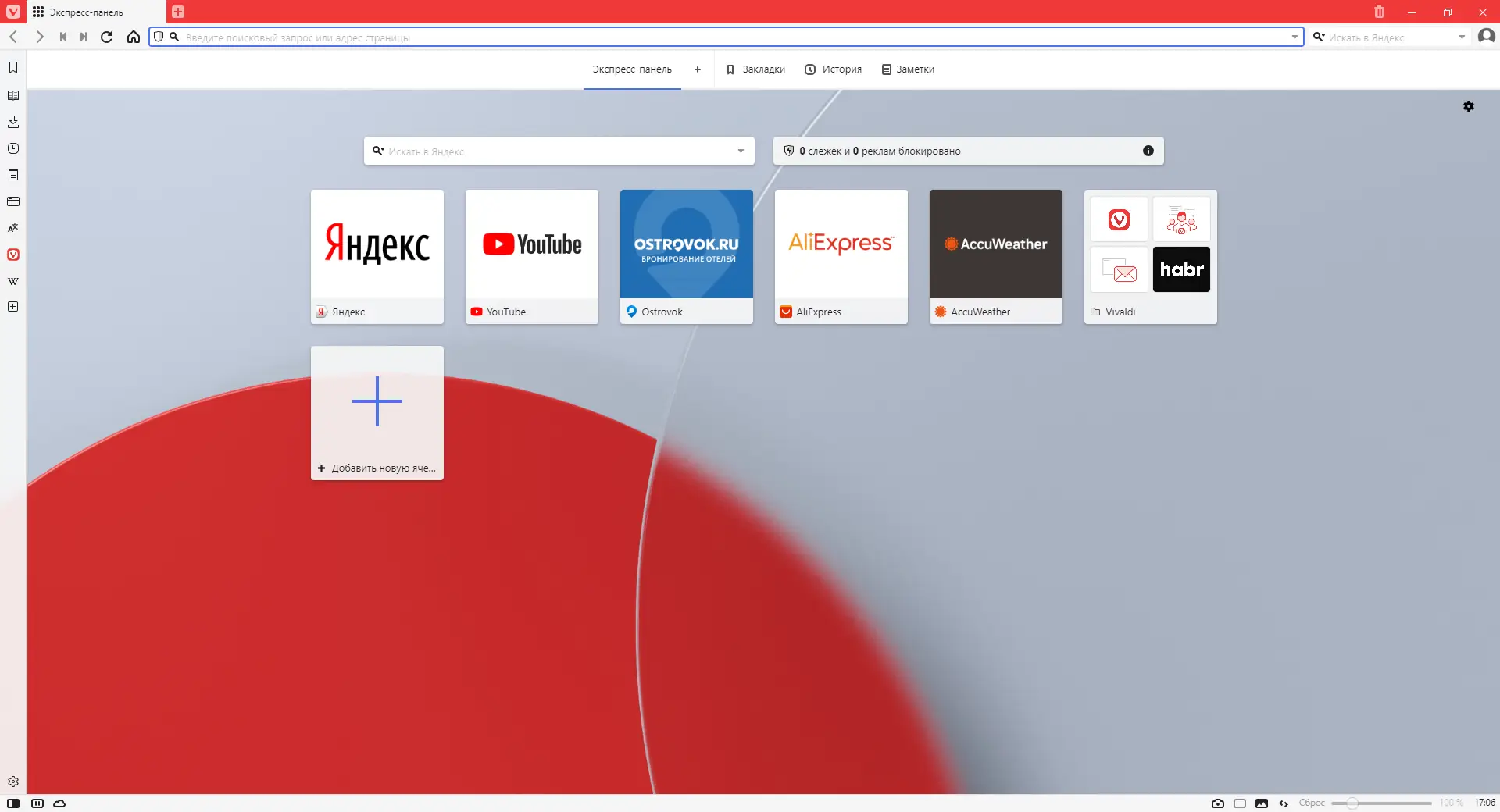Select the Экспресс-панель browser tab
The height and width of the screenshot is (812, 1500).
(96, 12)
